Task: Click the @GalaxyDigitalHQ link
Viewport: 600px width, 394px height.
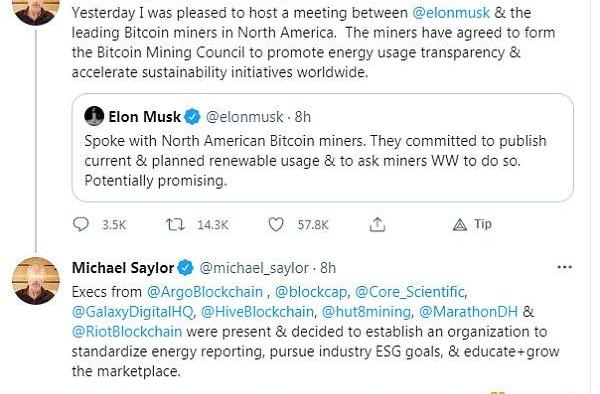Action: tap(132, 312)
